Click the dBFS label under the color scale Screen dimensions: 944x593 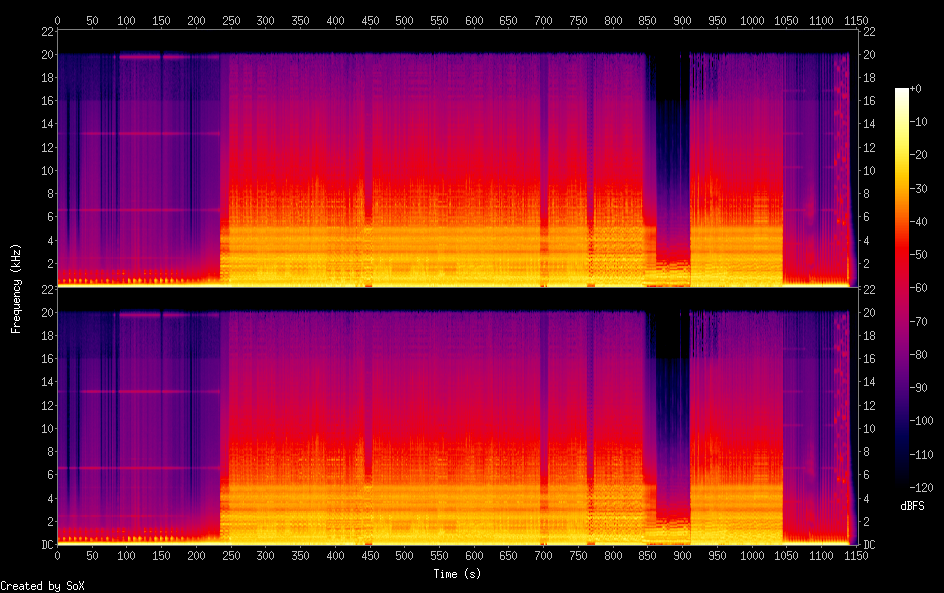point(912,506)
